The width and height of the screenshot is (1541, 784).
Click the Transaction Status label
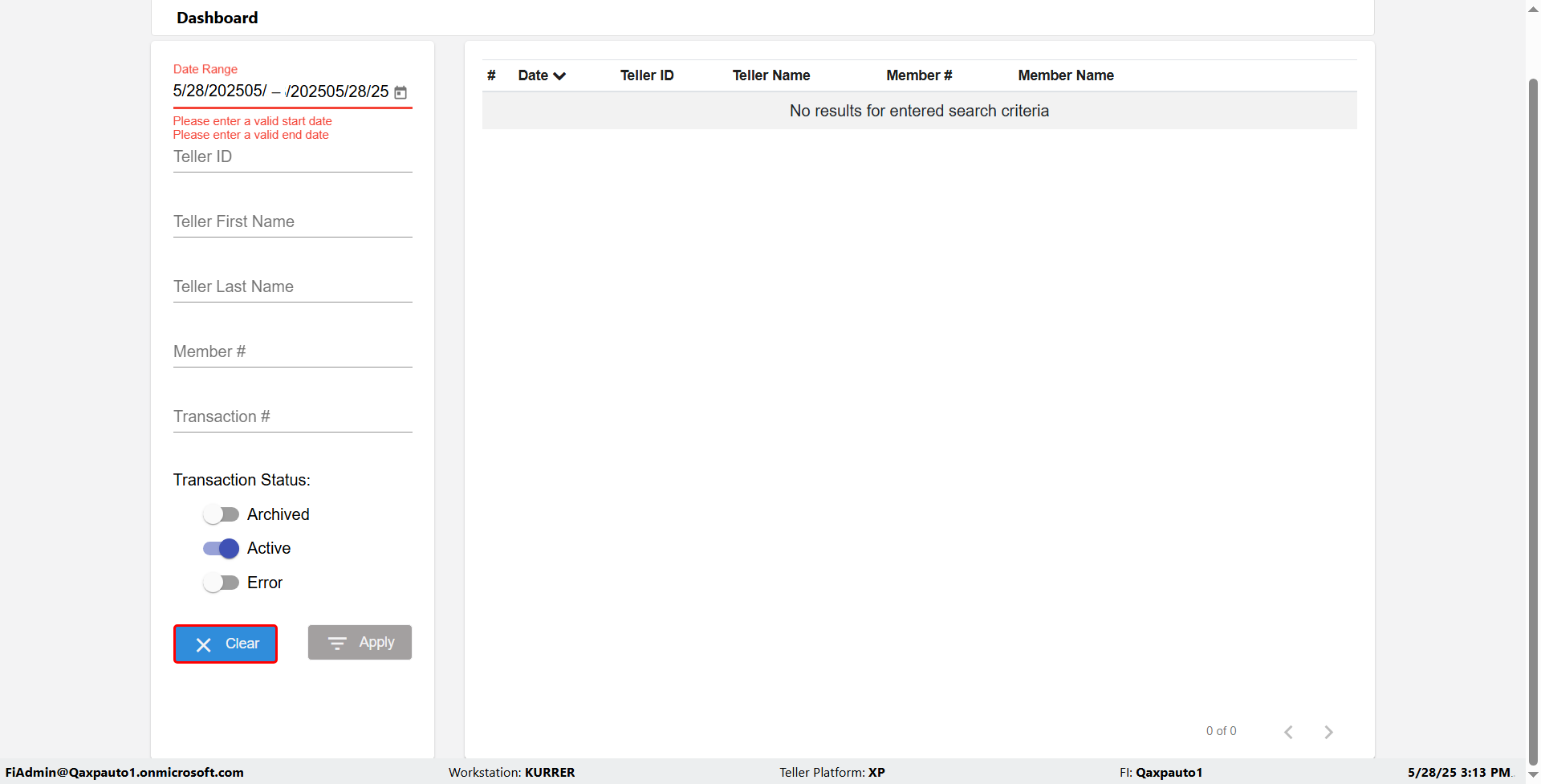[x=242, y=480]
